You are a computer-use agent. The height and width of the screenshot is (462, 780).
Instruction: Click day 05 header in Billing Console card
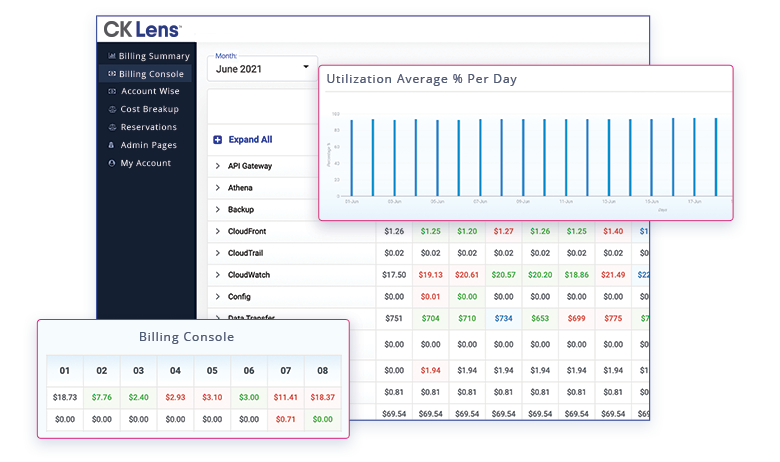(x=212, y=370)
